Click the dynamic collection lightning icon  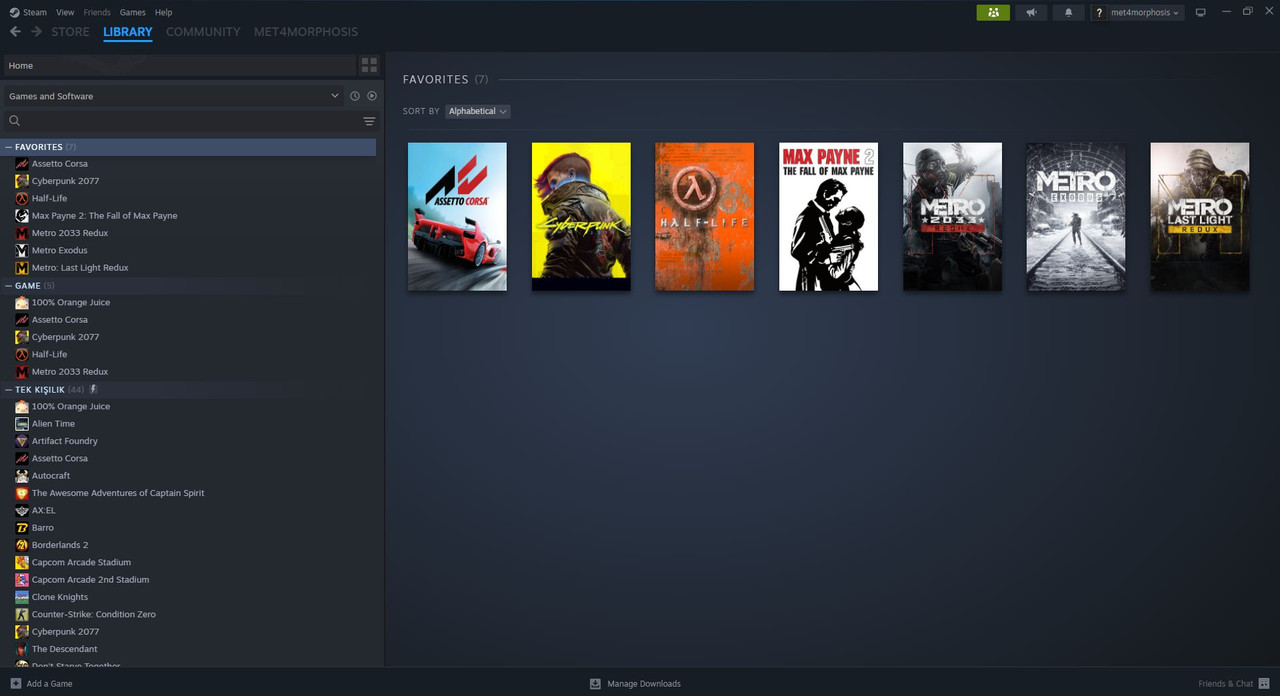click(93, 389)
